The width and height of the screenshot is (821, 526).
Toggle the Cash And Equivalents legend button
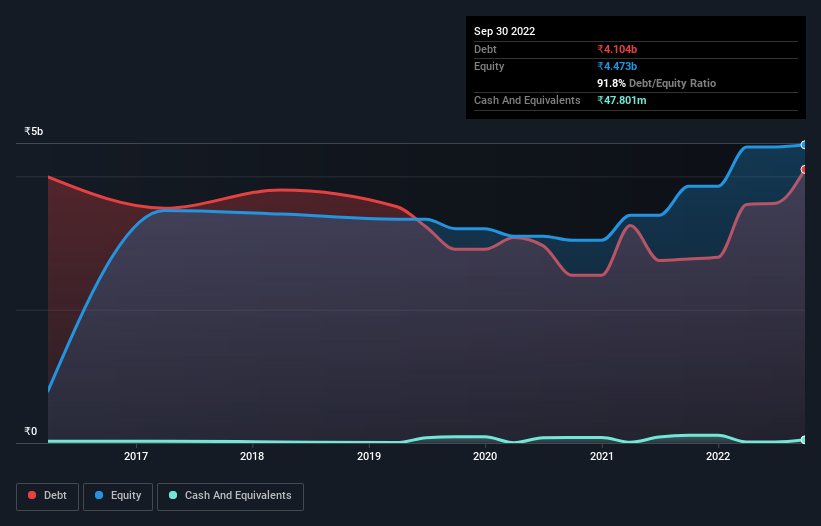point(230,496)
